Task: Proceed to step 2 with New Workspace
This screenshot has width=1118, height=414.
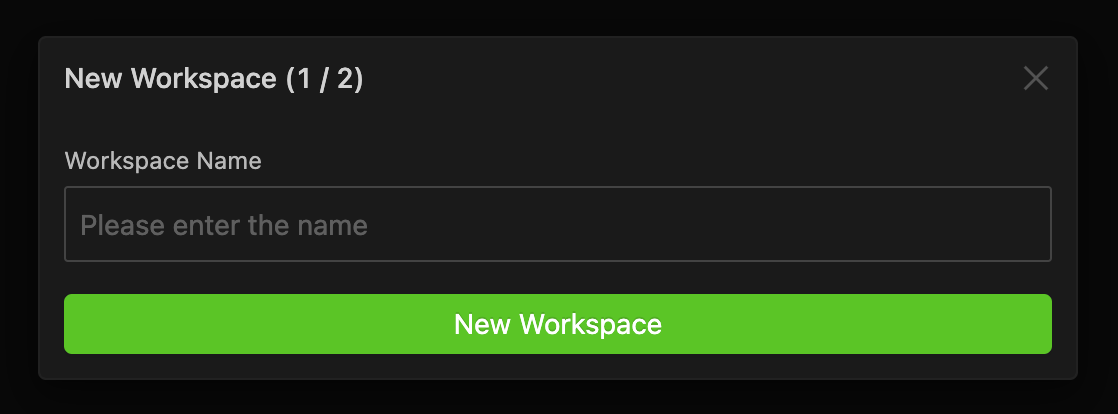Action: (x=557, y=324)
